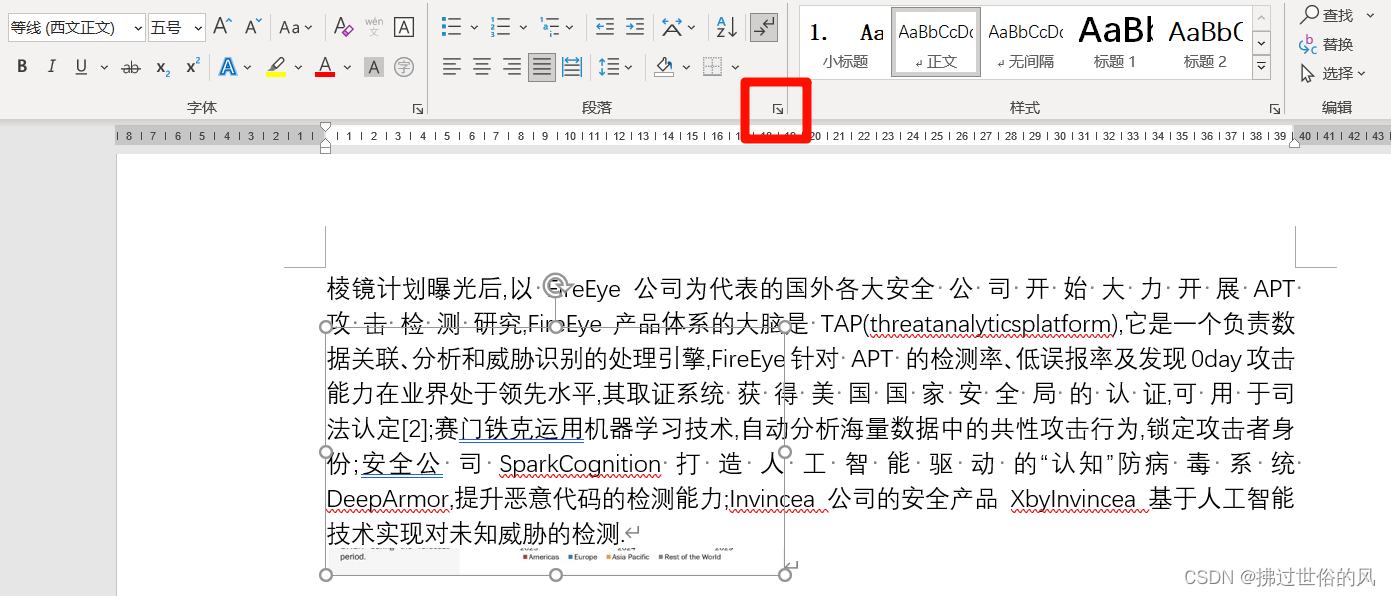Increase paragraph indent
Viewport: 1391px width, 596px height.
635,27
